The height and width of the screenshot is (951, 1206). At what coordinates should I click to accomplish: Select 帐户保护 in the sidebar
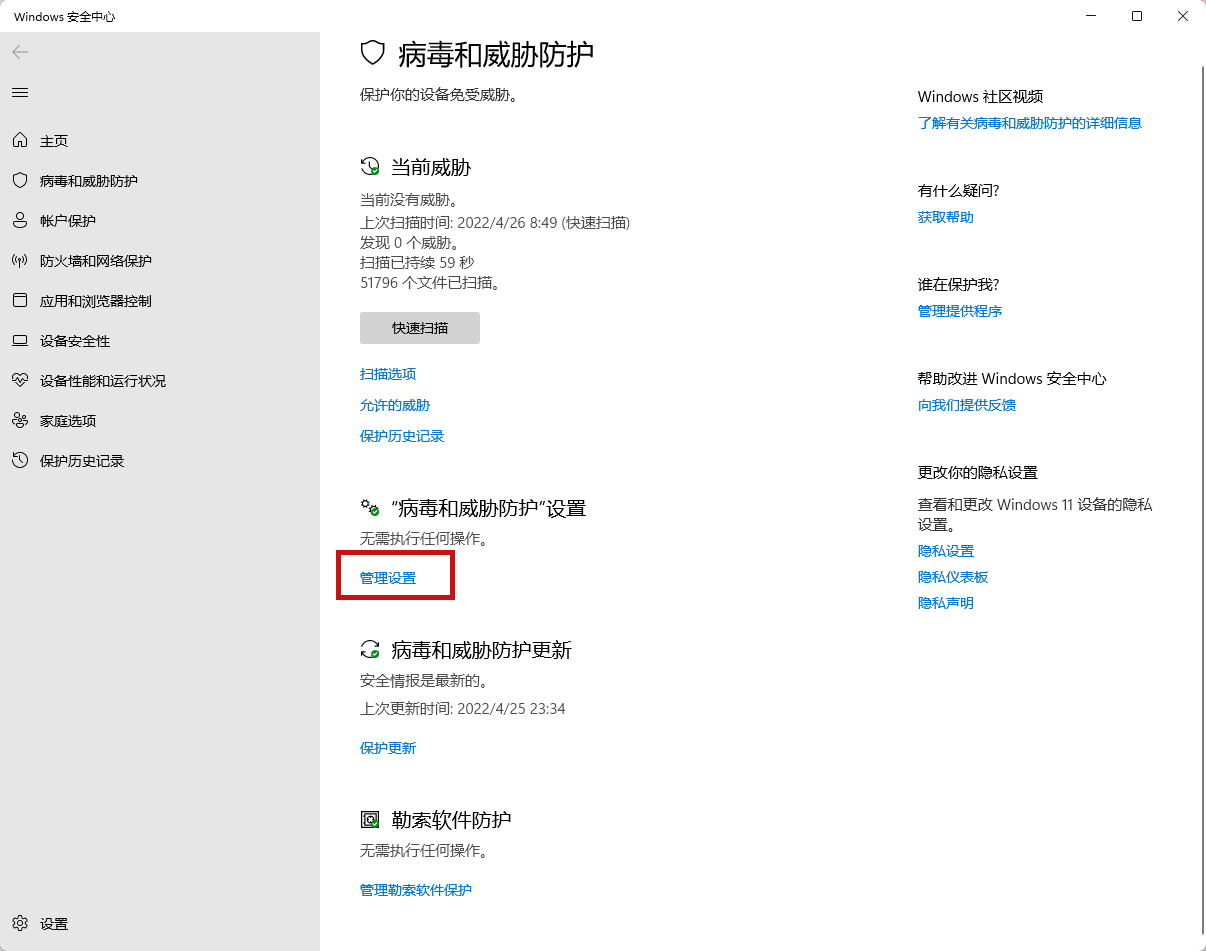coord(68,221)
